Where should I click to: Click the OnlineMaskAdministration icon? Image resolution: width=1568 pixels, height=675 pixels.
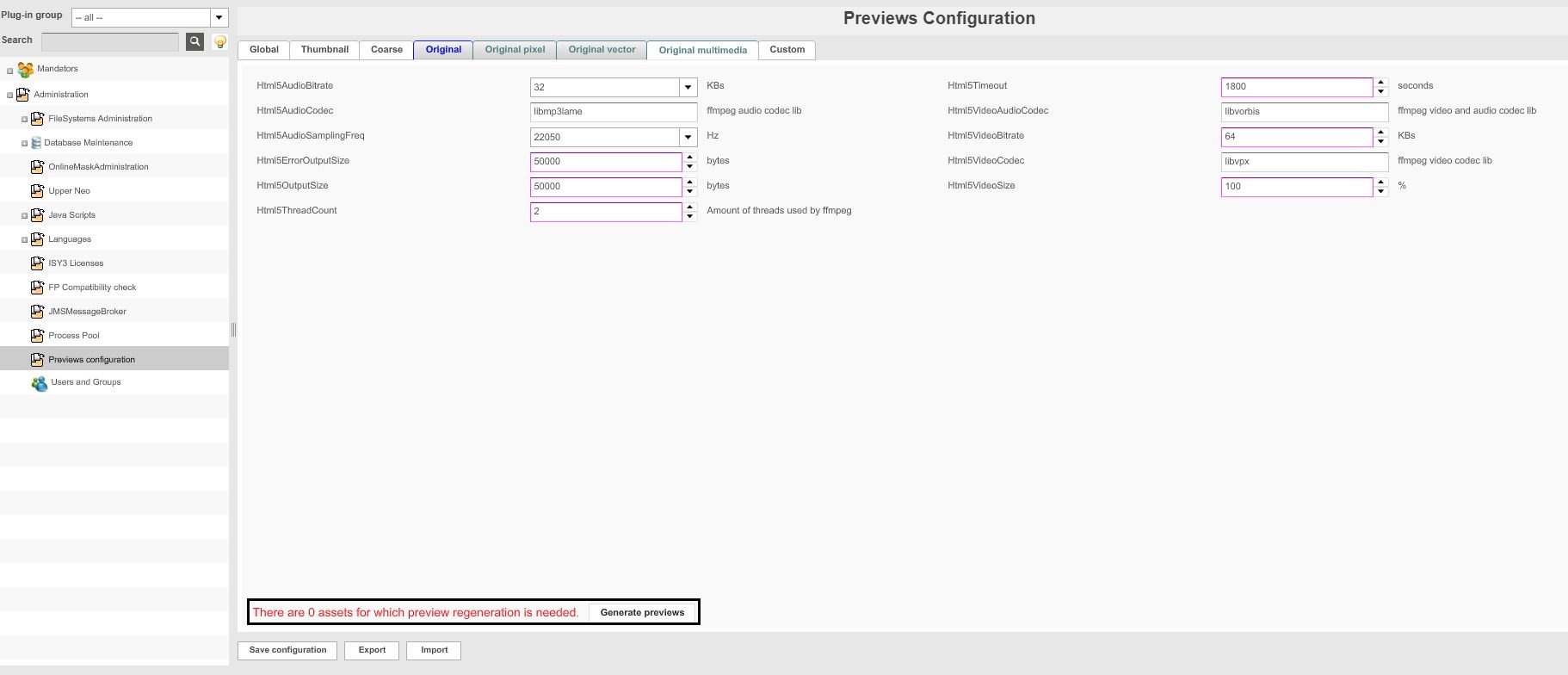(x=37, y=167)
